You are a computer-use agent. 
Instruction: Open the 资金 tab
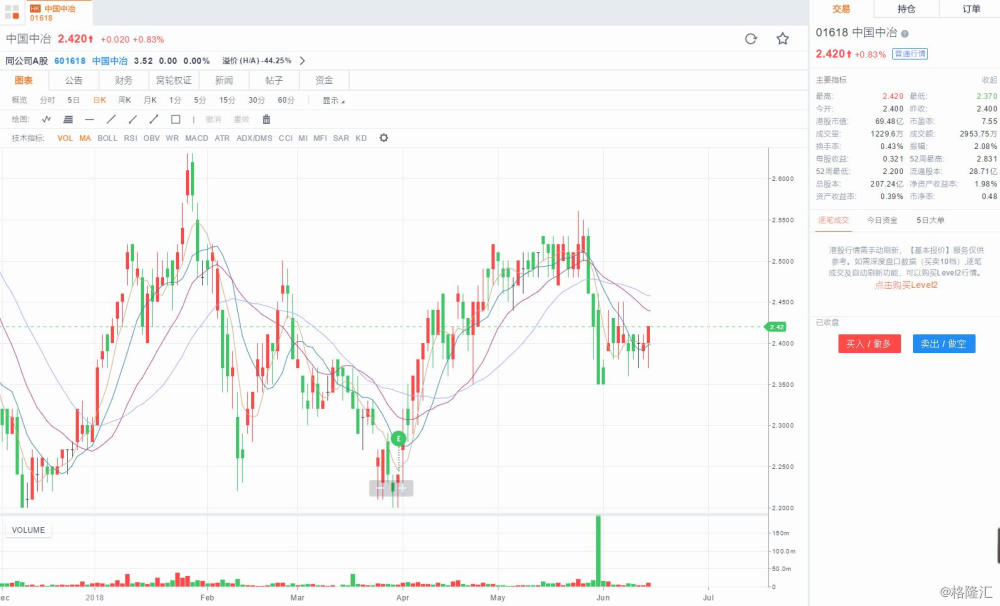coord(324,80)
